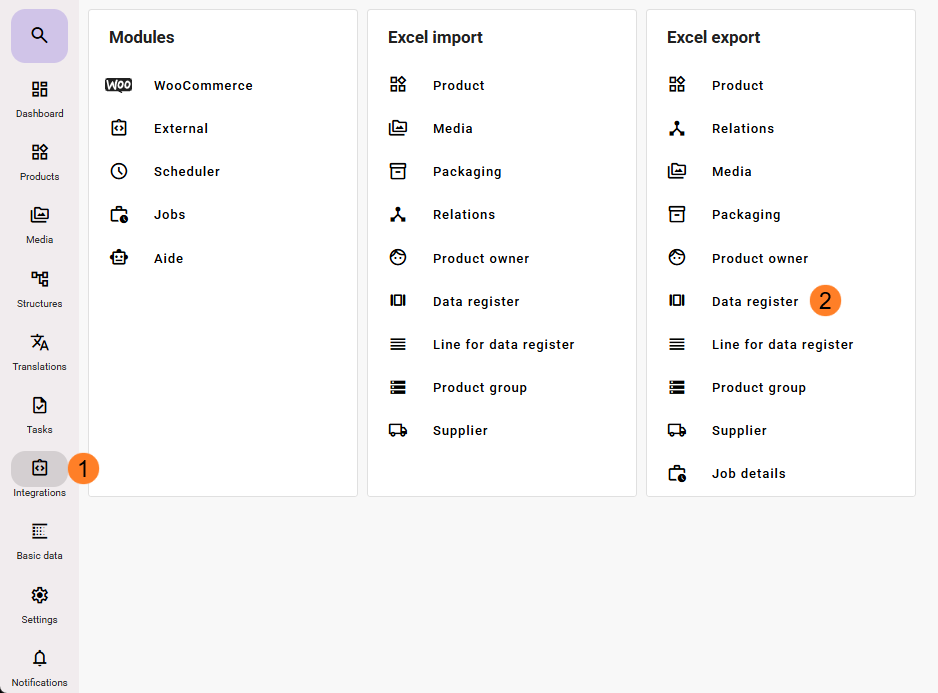Click Data register under Excel export
Screen dimensions: 938x693
point(754,302)
